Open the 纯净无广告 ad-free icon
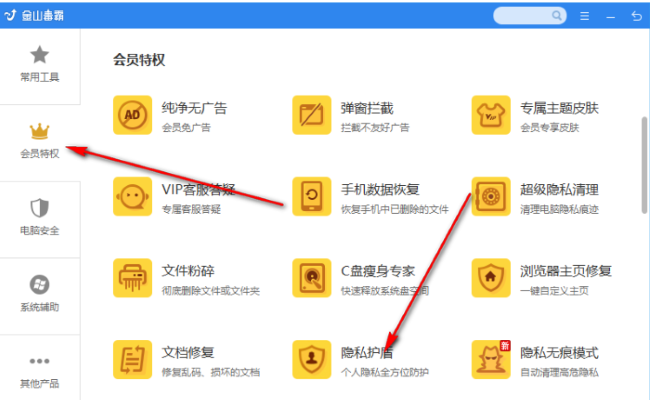The width and height of the screenshot is (650, 400). 133,114
